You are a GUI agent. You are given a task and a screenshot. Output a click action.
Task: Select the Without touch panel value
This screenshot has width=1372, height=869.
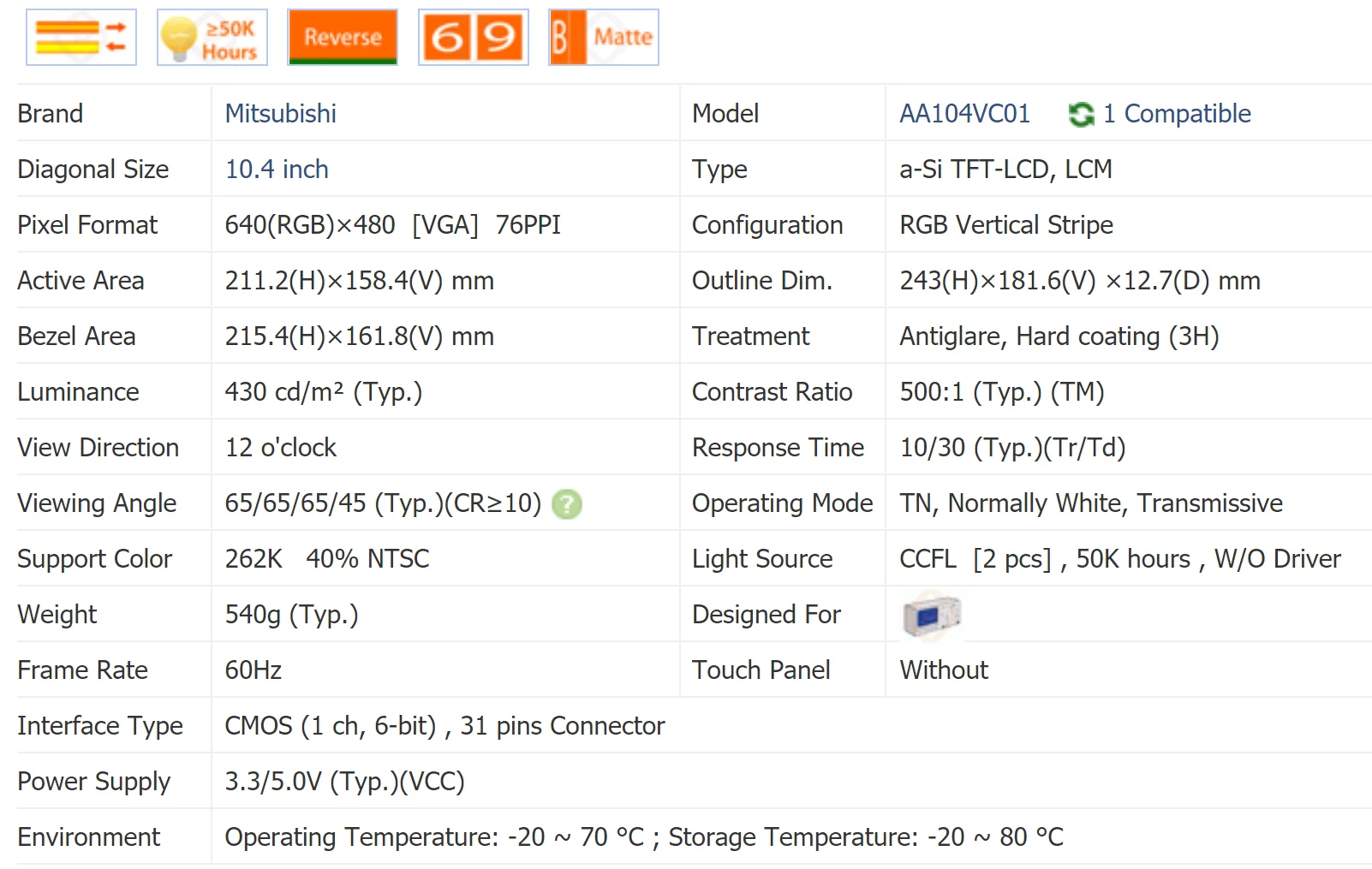coord(944,670)
